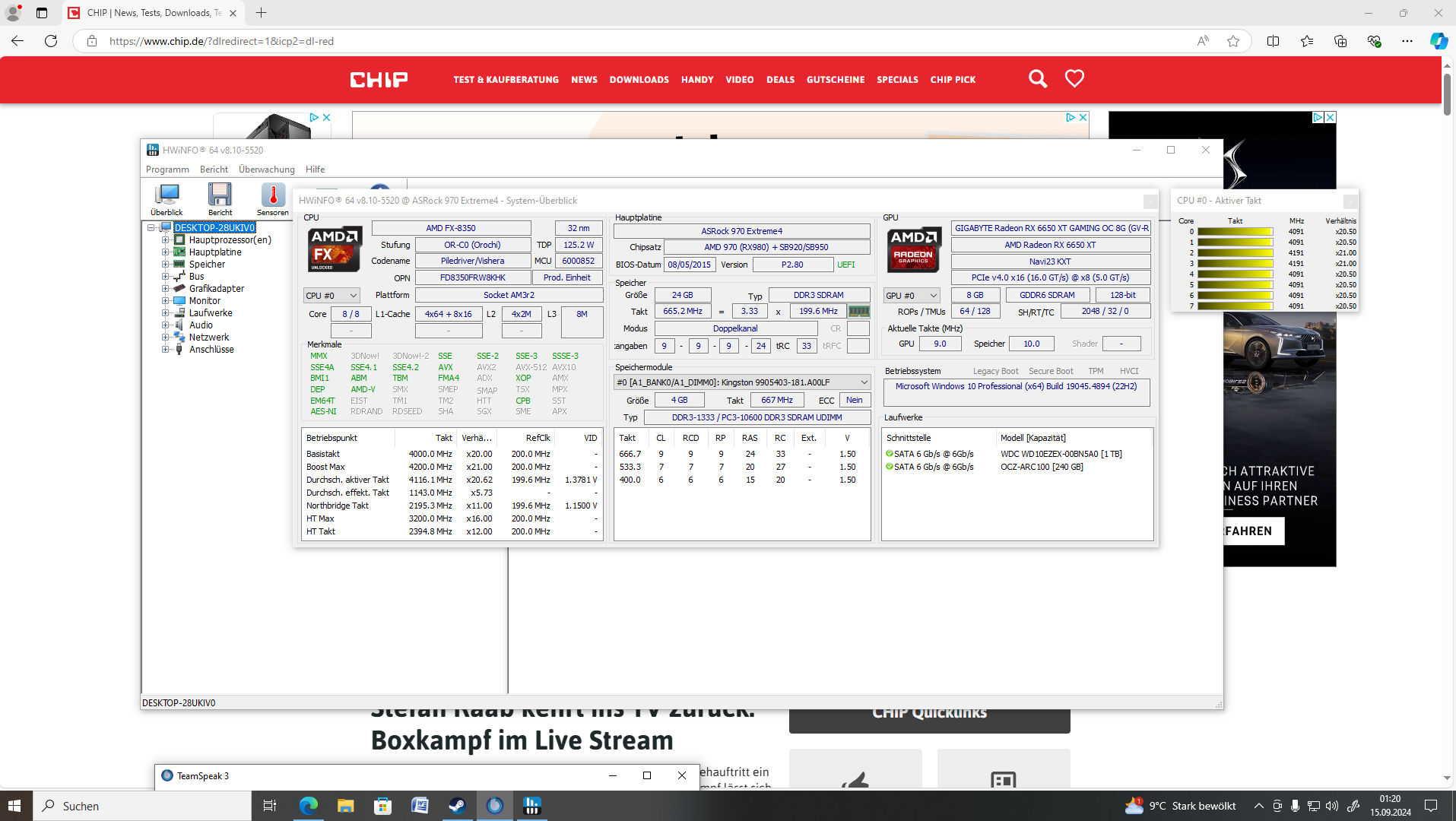Open the CPU #0 selector dropdown

331,295
